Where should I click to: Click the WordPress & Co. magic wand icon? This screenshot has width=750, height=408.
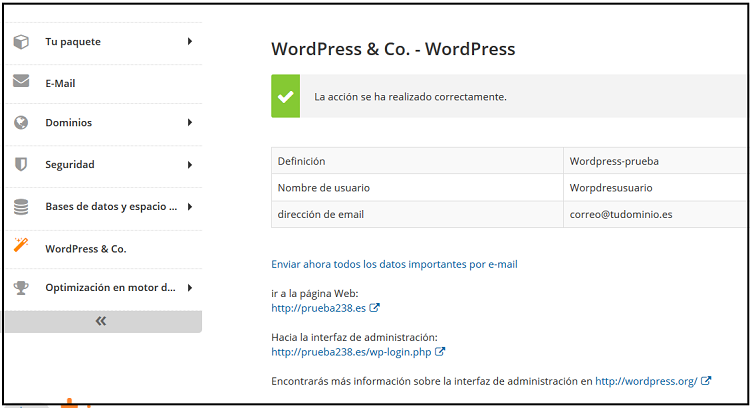(x=21, y=245)
